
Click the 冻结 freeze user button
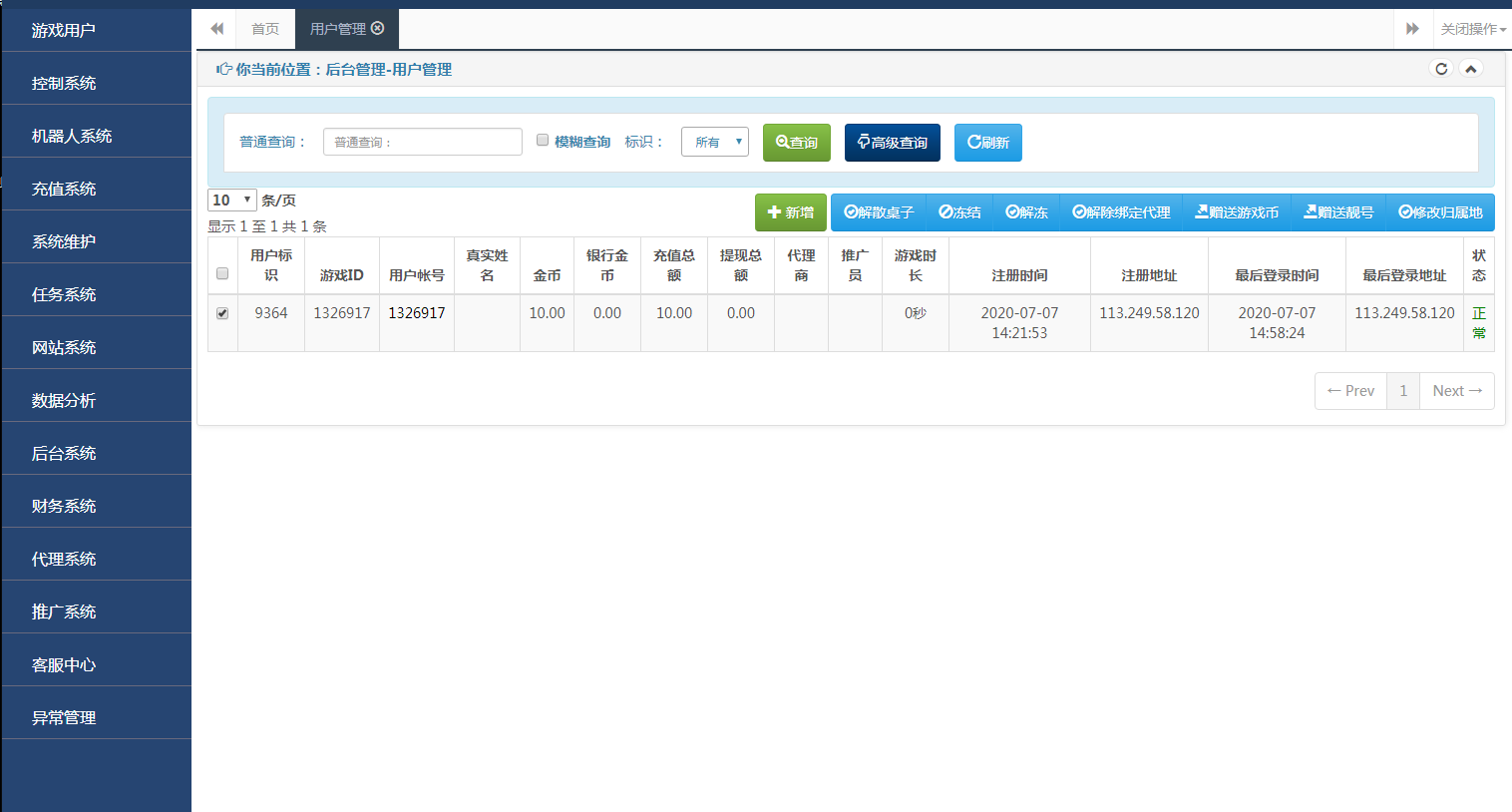pos(959,212)
